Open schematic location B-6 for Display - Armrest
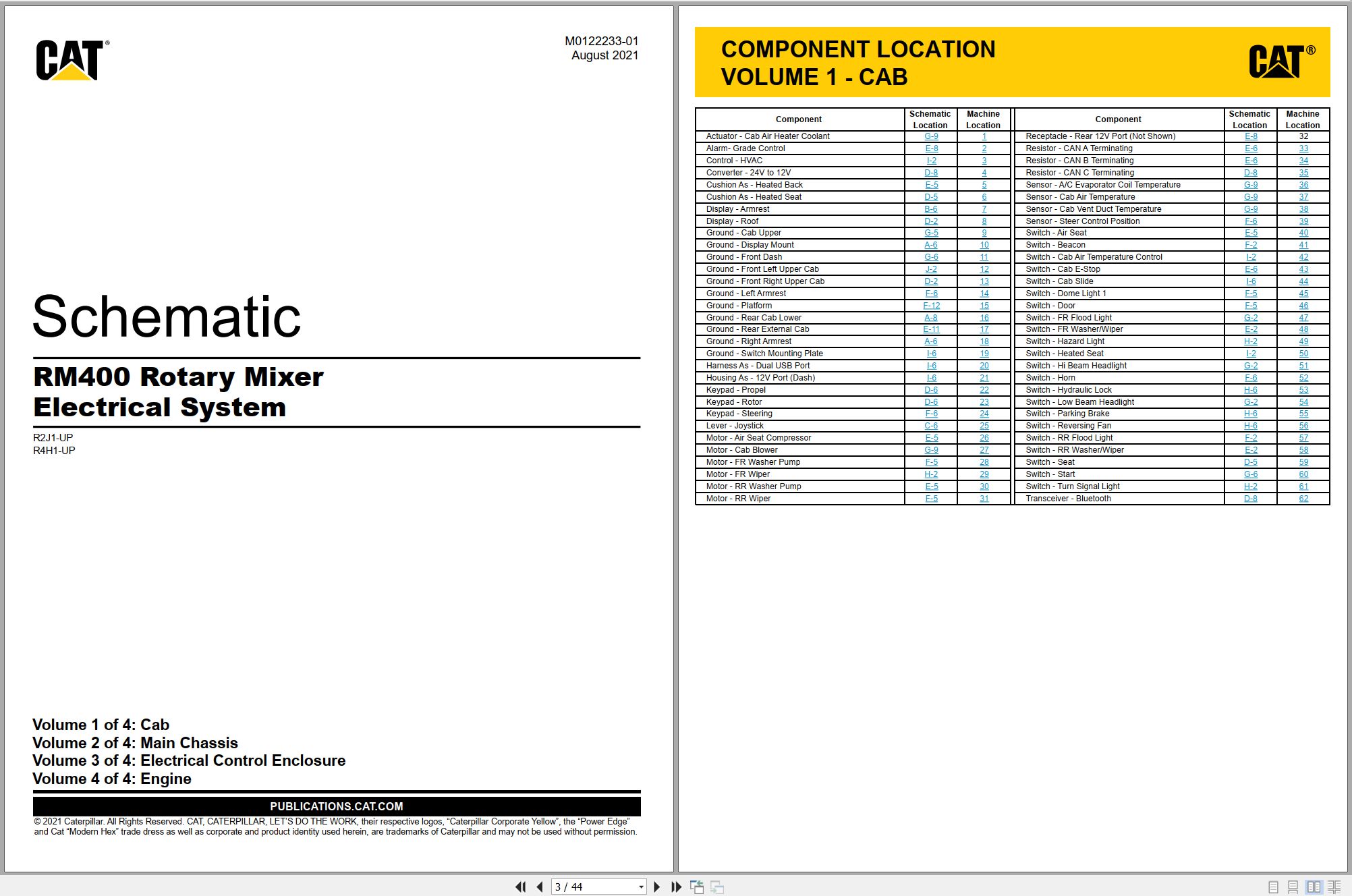 pyautogui.click(x=931, y=209)
